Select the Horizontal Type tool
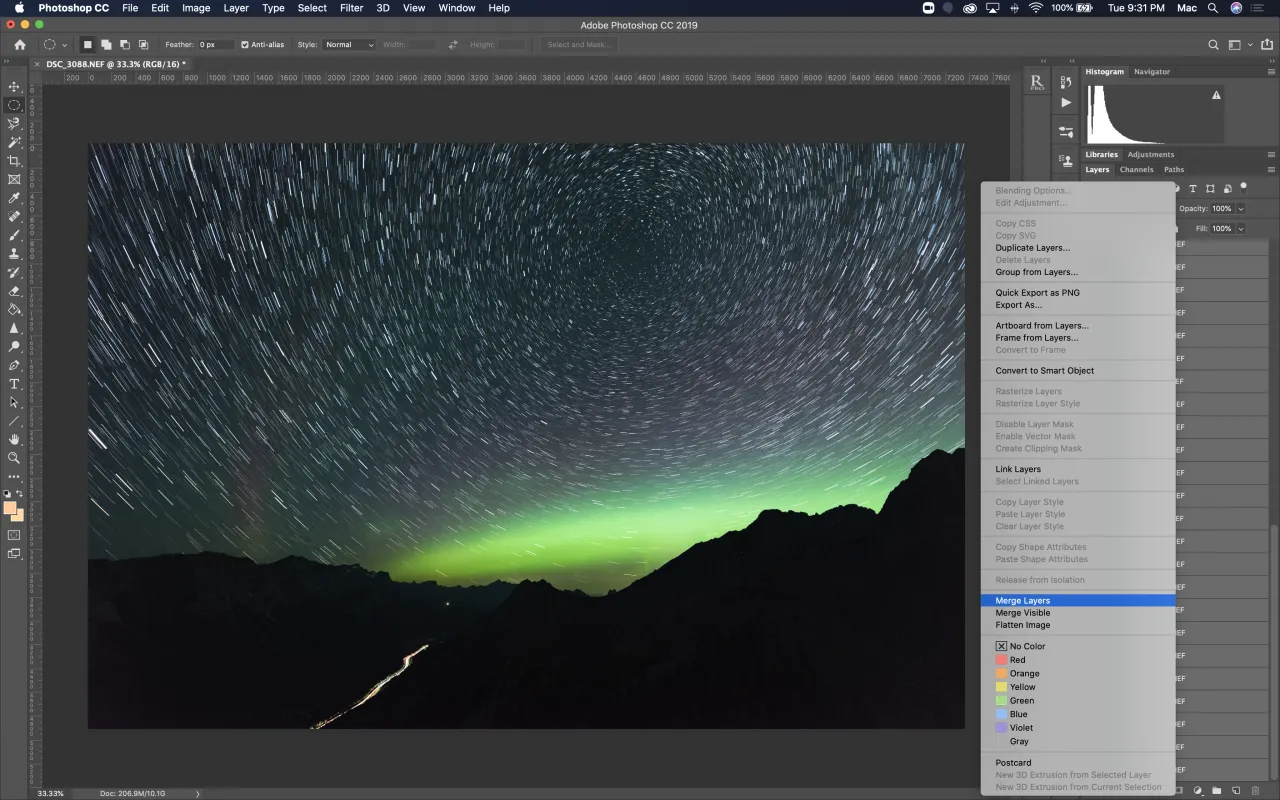Viewport: 1280px width, 800px height. 14,383
